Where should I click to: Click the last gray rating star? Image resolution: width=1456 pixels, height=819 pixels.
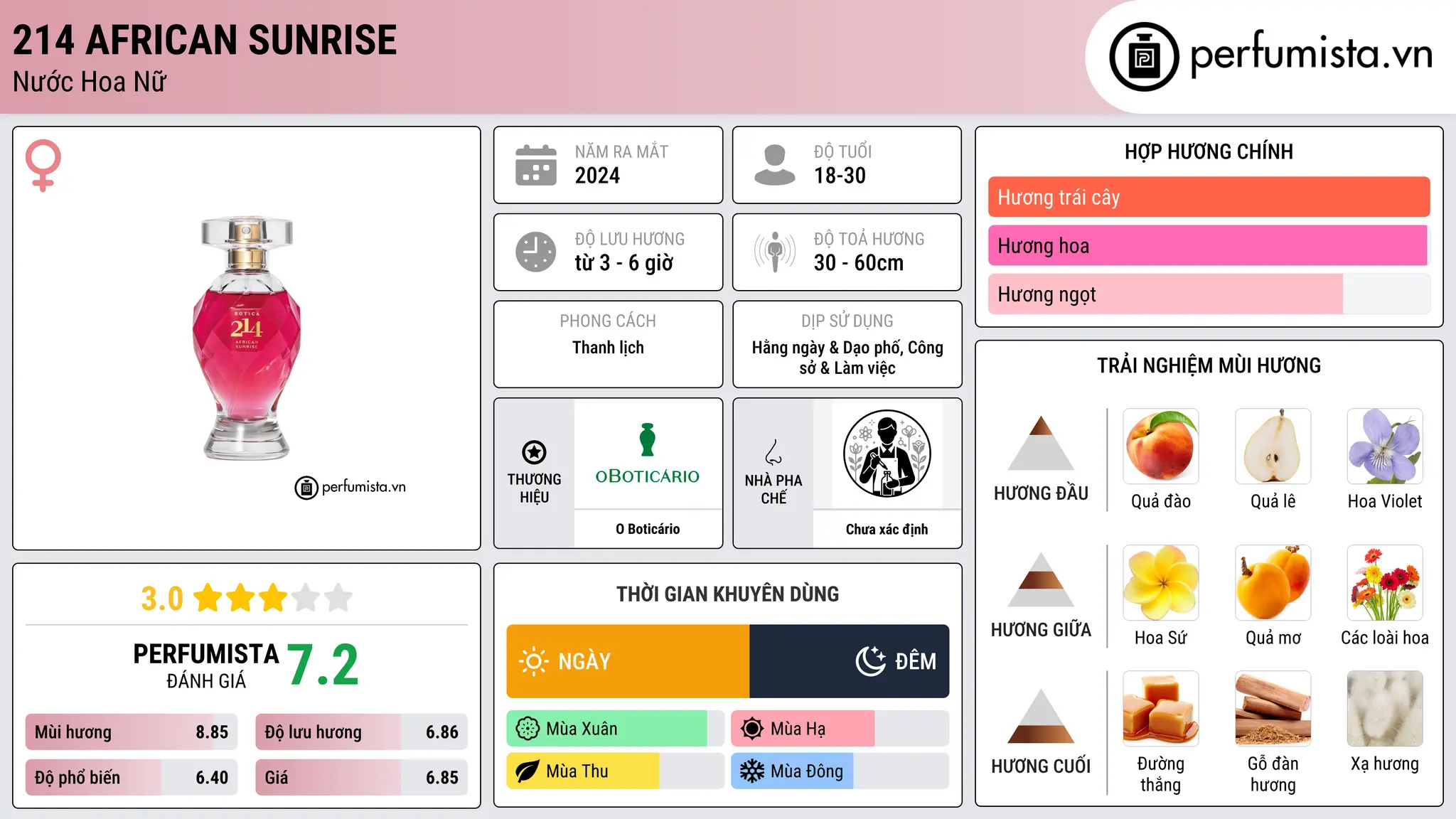pos(338,598)
